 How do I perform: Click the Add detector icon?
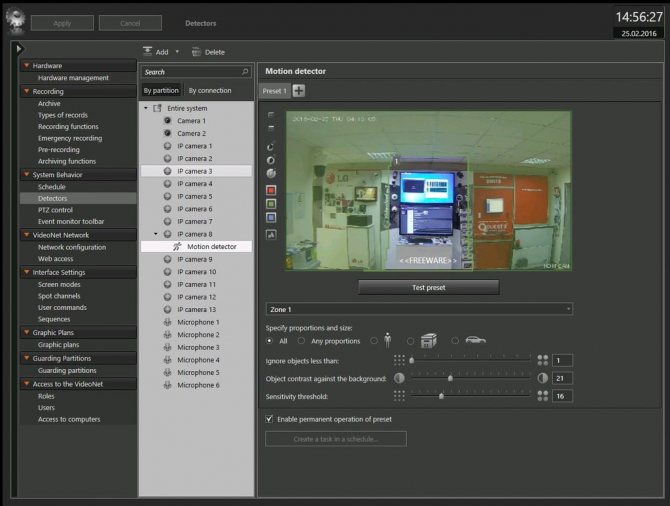147,52
